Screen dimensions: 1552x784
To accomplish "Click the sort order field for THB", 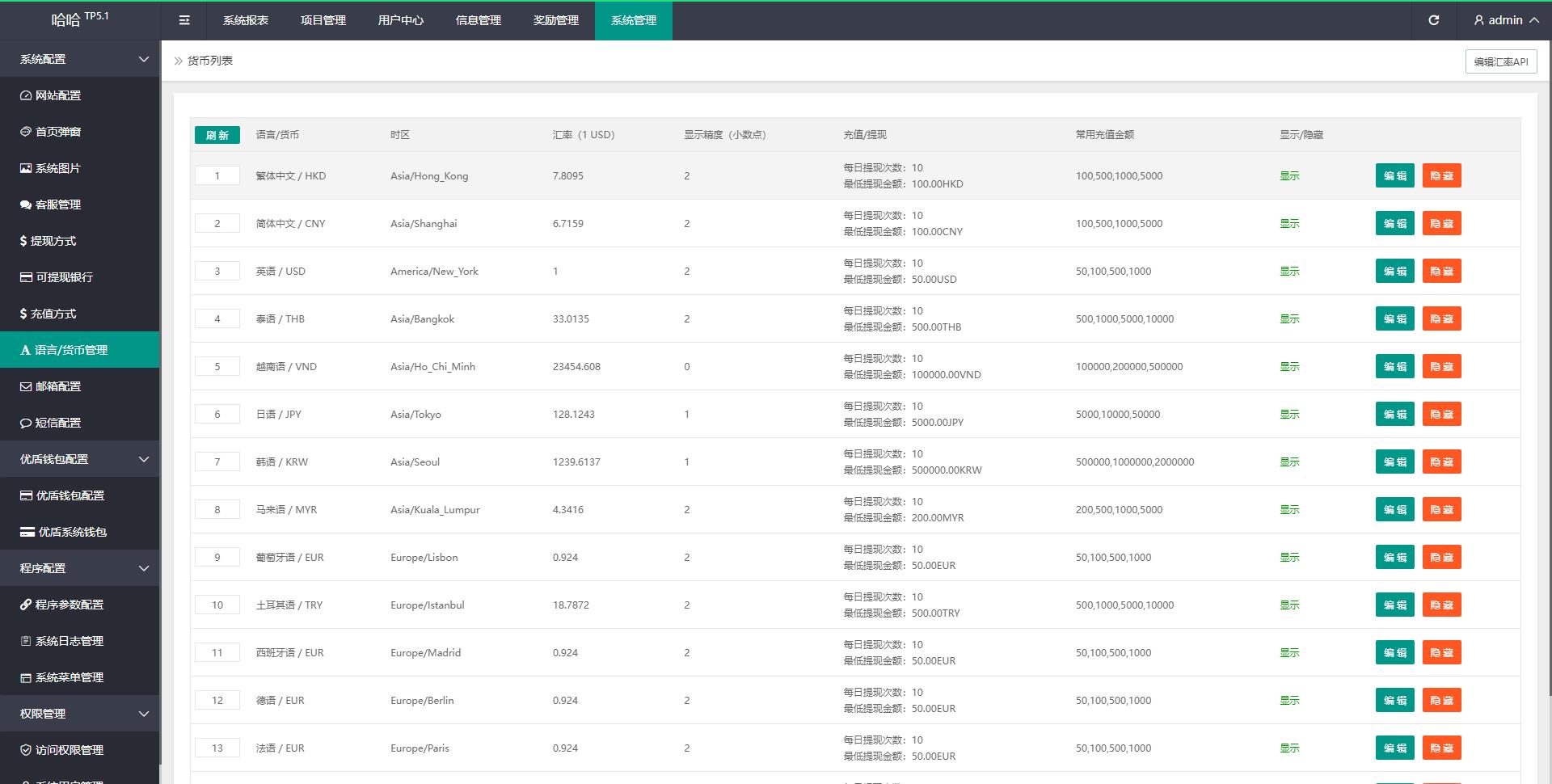I will click(x=217, y=318).
